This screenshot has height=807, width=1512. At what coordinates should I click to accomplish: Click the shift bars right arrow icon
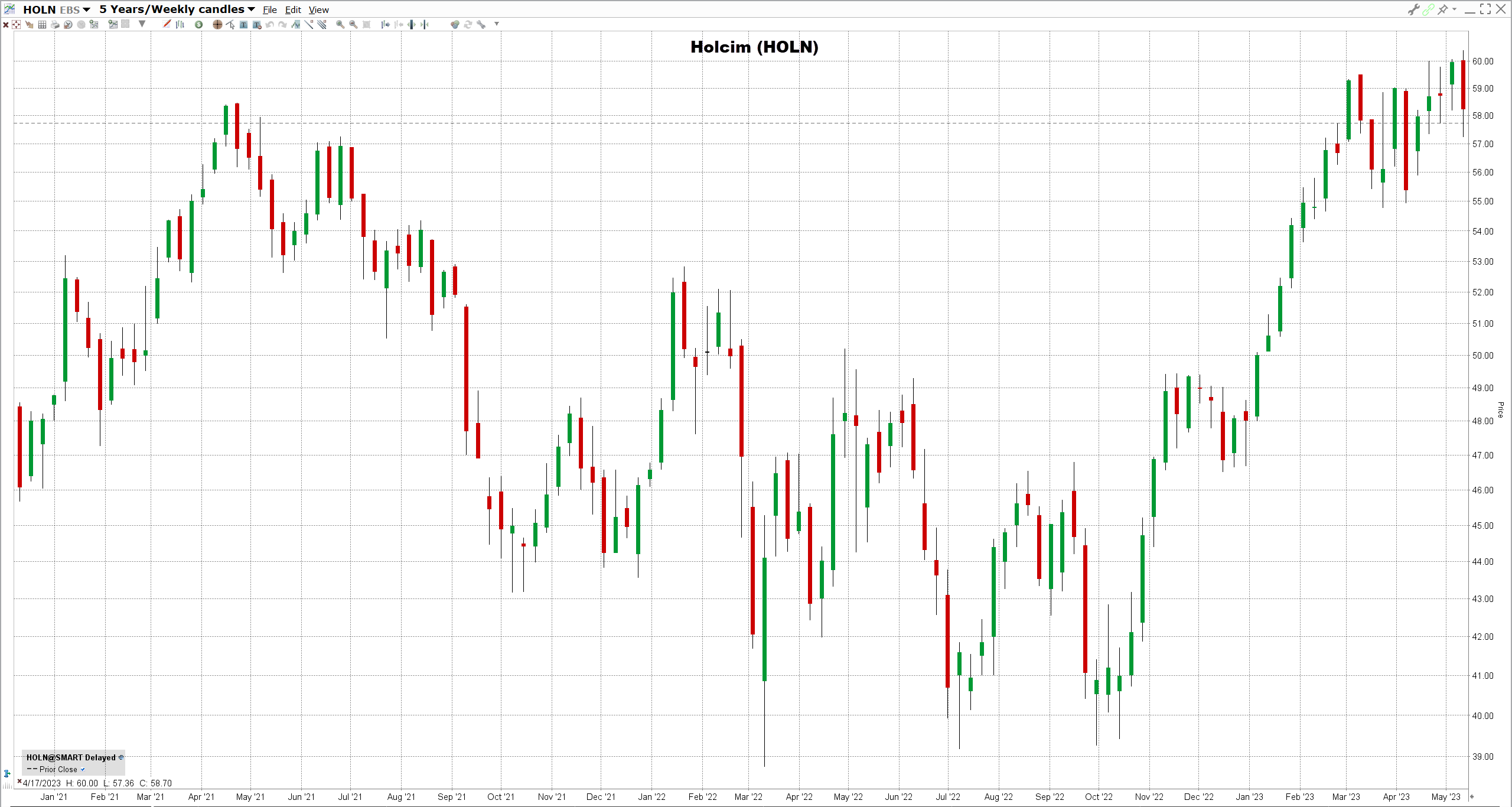tap(386, 25)
